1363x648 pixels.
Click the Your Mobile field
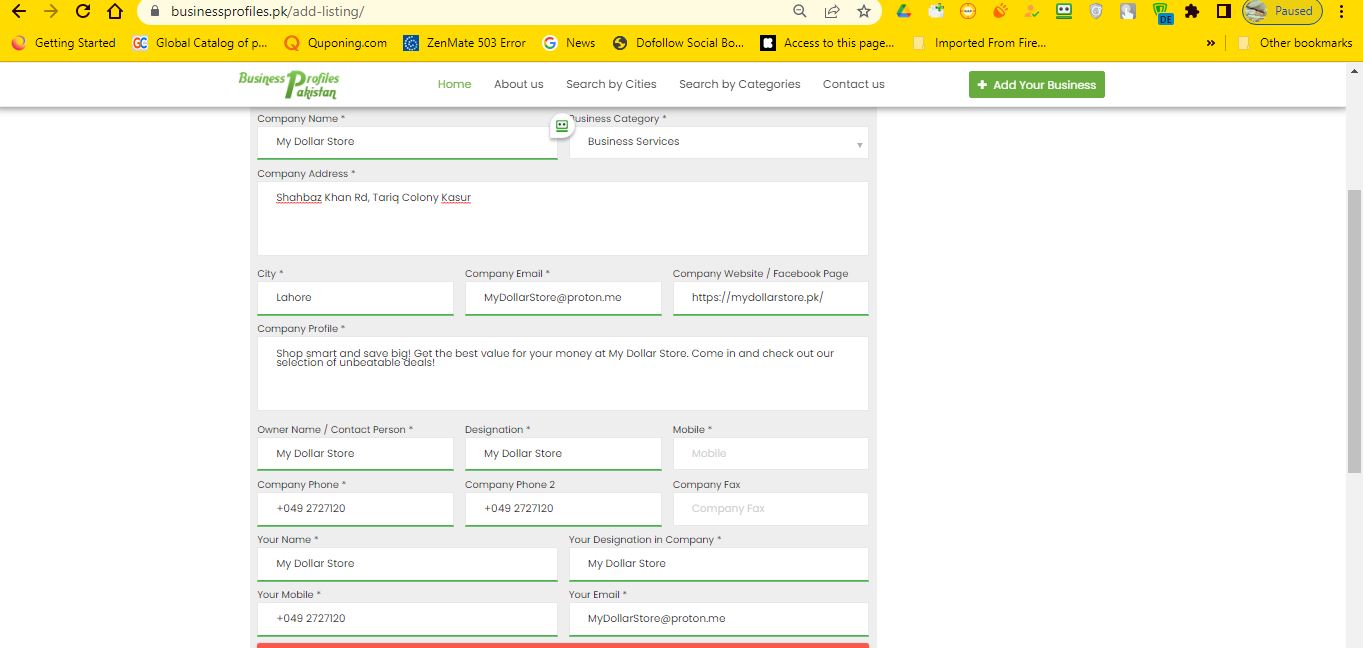(407, 619)
